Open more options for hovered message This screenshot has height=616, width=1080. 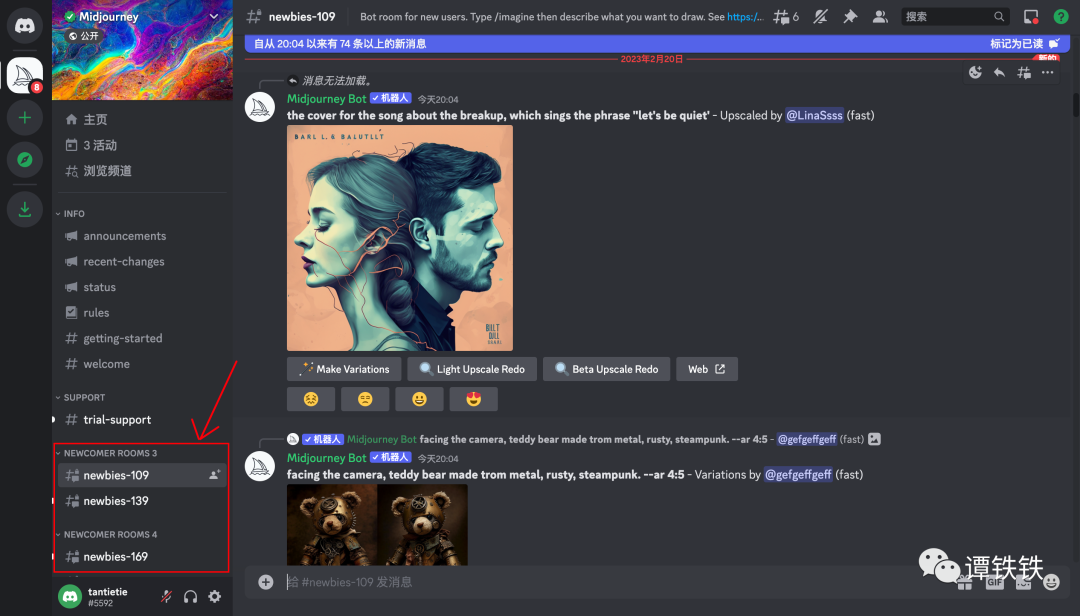pos(1048,72)
